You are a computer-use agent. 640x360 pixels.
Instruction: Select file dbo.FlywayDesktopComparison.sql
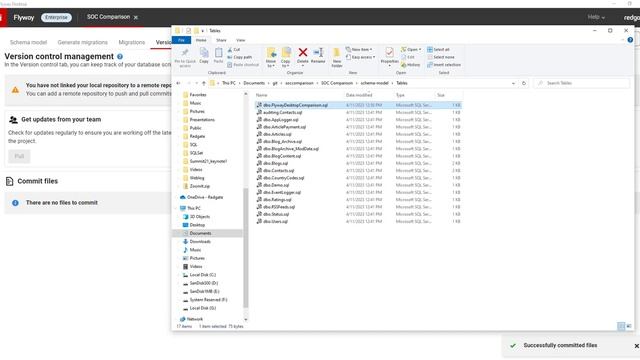click(295, 105)
